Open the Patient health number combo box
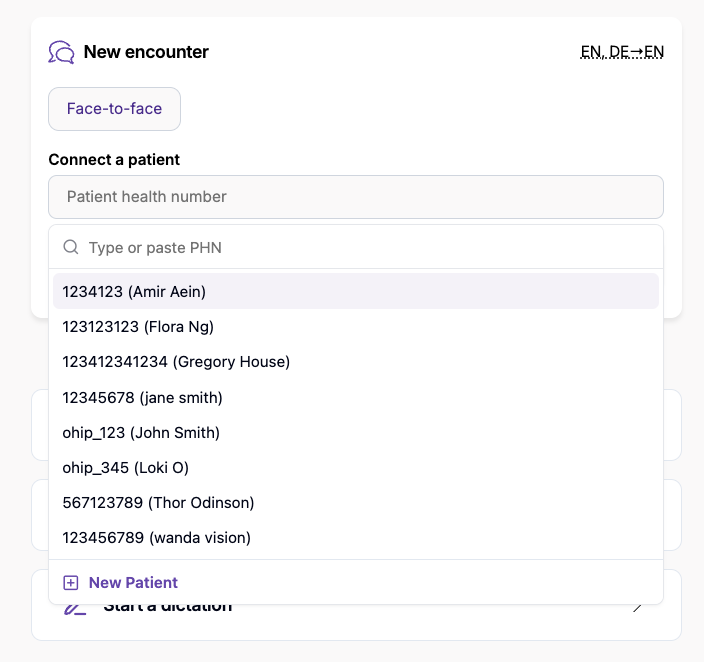 pyautogui.click(x=356, y=197)
